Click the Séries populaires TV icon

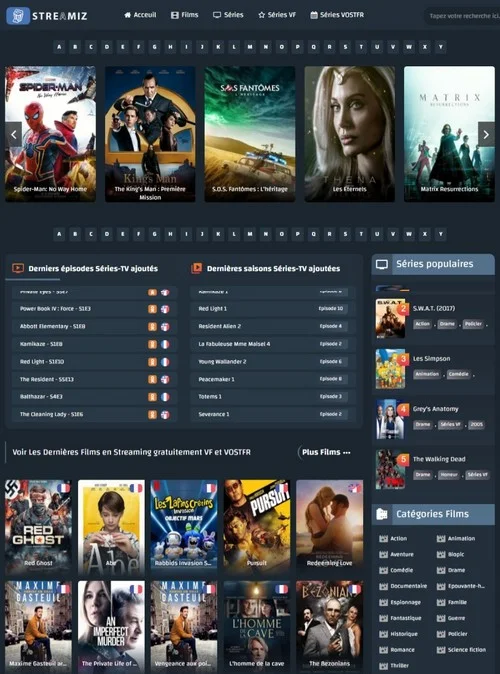[x=382, y=264]
